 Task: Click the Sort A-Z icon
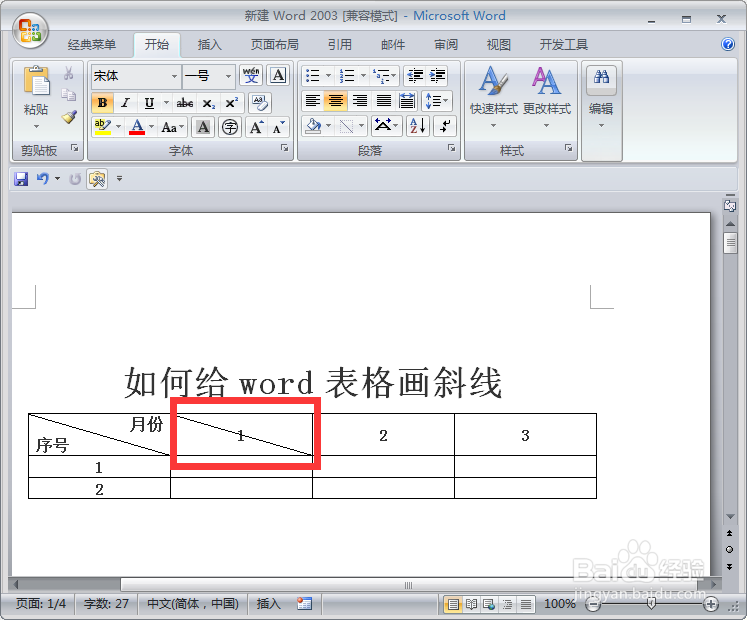tap(418, 126)
